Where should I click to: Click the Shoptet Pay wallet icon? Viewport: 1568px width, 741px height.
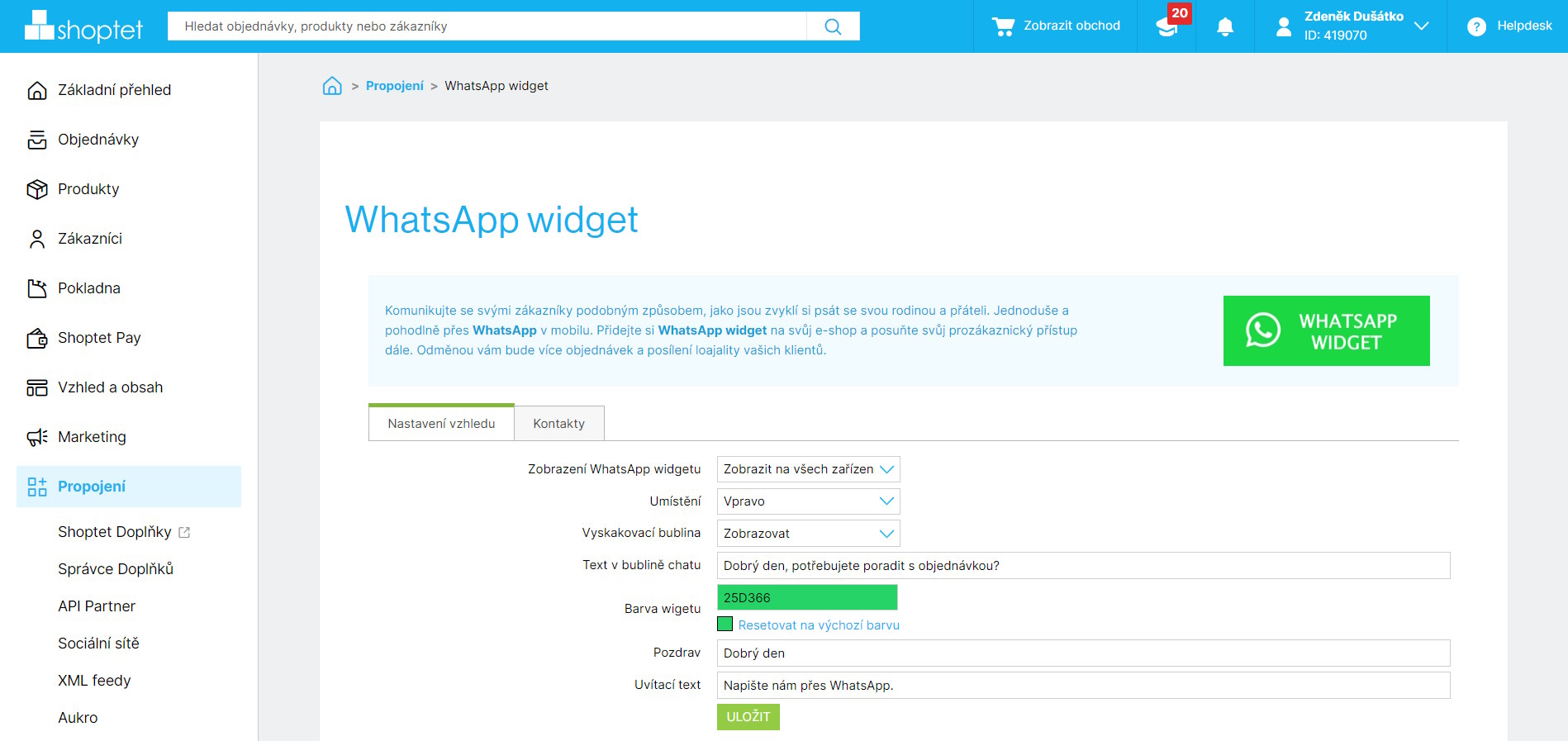point(37,338)
